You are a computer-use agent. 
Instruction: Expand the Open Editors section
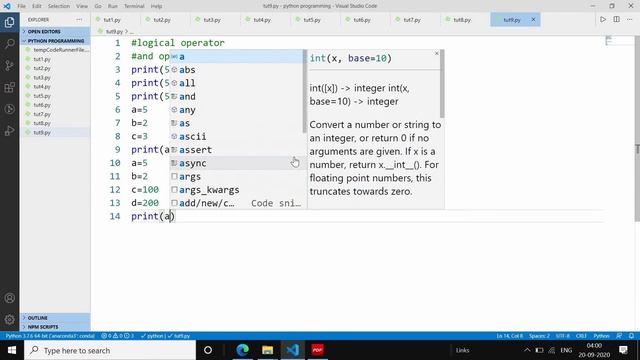[x=55, y=31]
